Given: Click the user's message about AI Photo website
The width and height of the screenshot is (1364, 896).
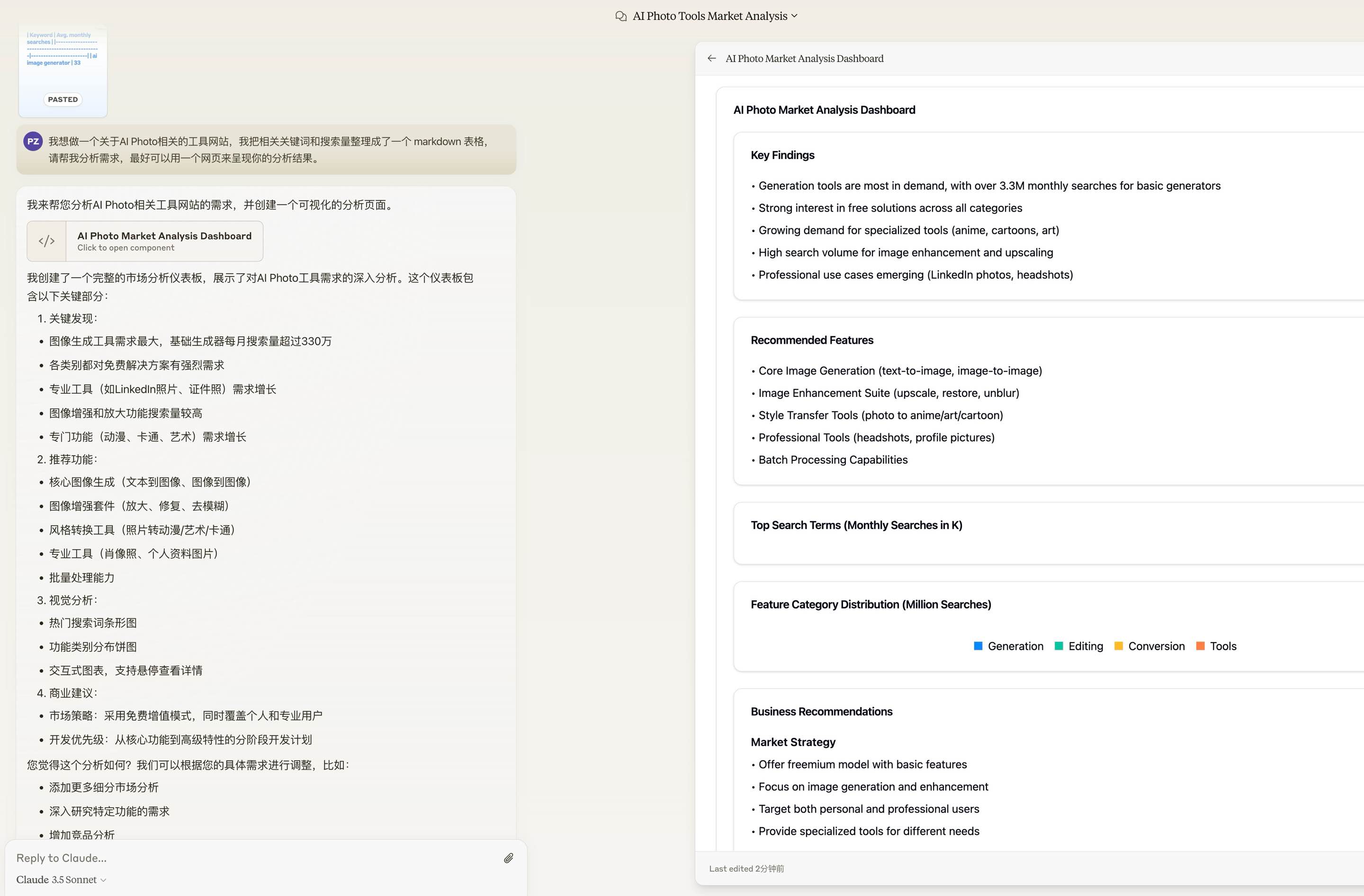Looking at the screenshot, I should click(x=267, y=150).
